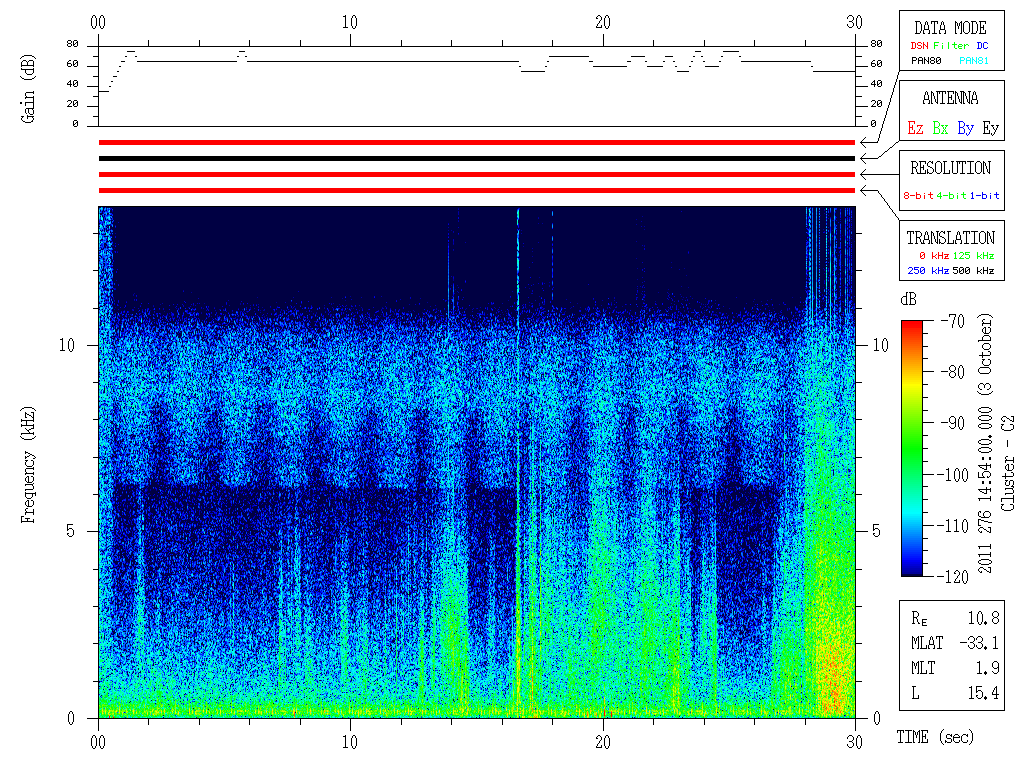Viewport: 1024px width, 768px height.
Task: Click the 00 tick label below the spectrogram
Action: click(98, 742)
